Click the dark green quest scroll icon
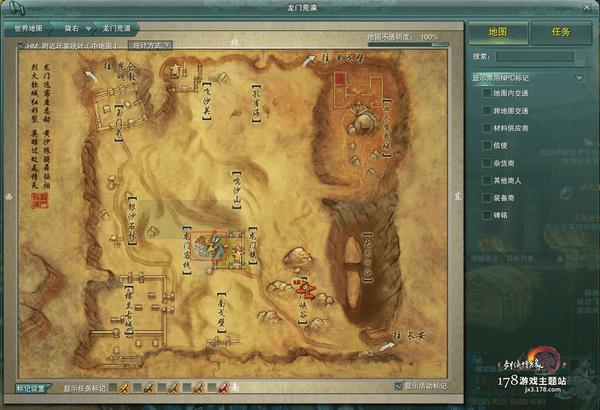Image resolution: width=600 pixels, height=410 pixels. [x=148, y=388]
